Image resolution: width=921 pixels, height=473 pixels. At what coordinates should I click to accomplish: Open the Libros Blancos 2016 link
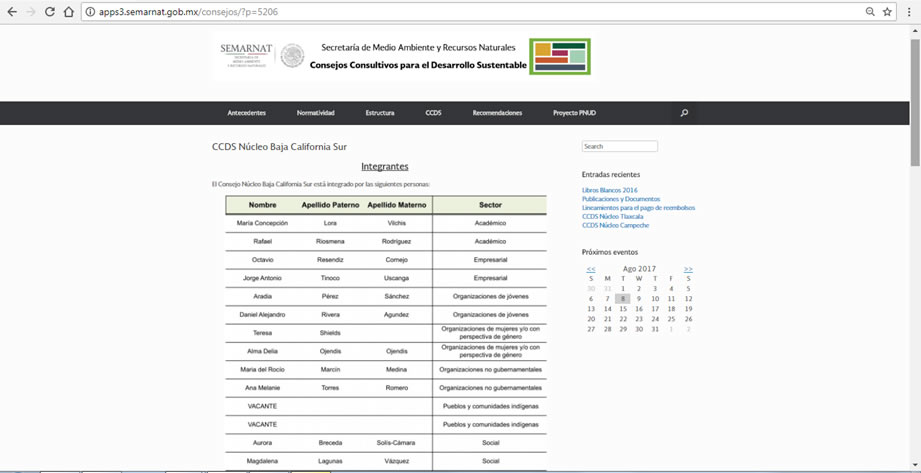(x=610, y=190)
